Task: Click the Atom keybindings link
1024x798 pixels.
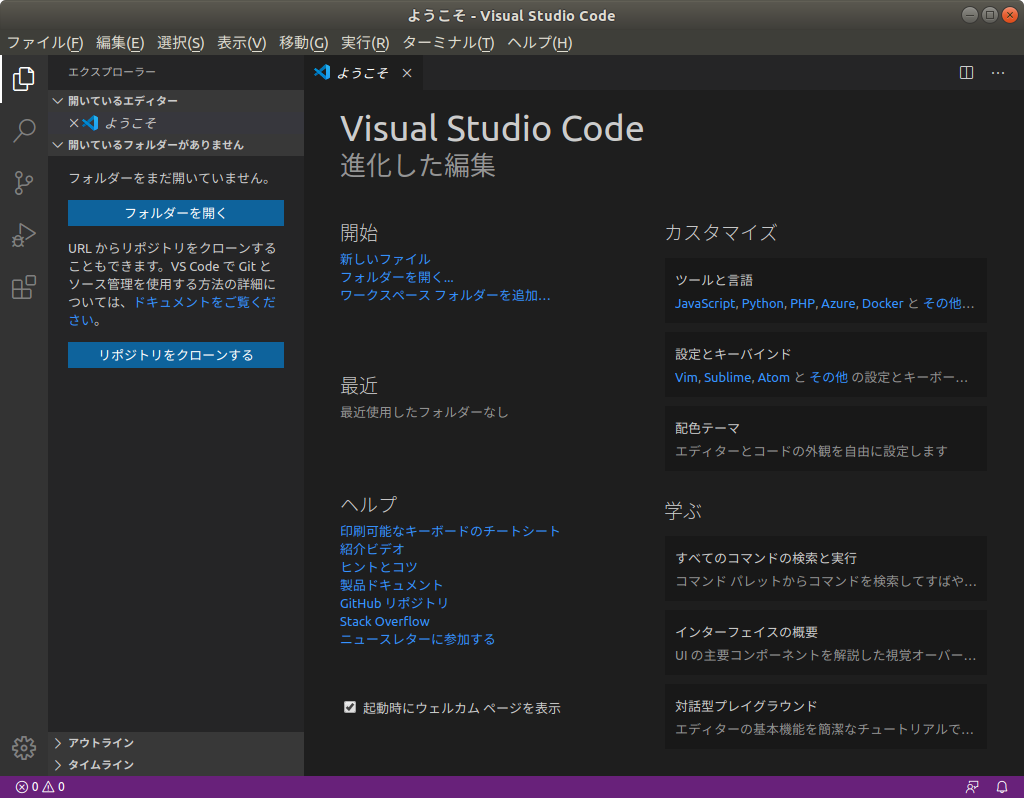Action: (773, 377)
